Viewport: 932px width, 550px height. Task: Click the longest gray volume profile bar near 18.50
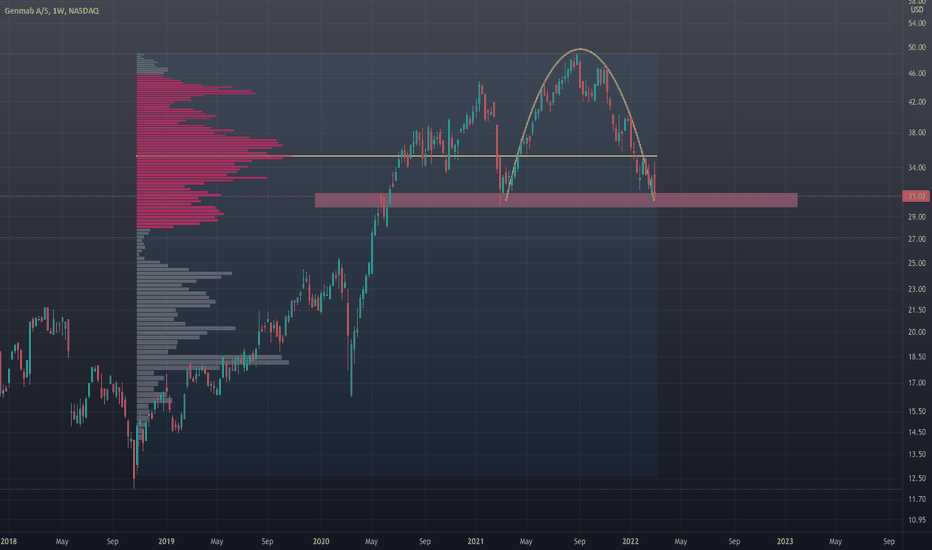point(213,362)
